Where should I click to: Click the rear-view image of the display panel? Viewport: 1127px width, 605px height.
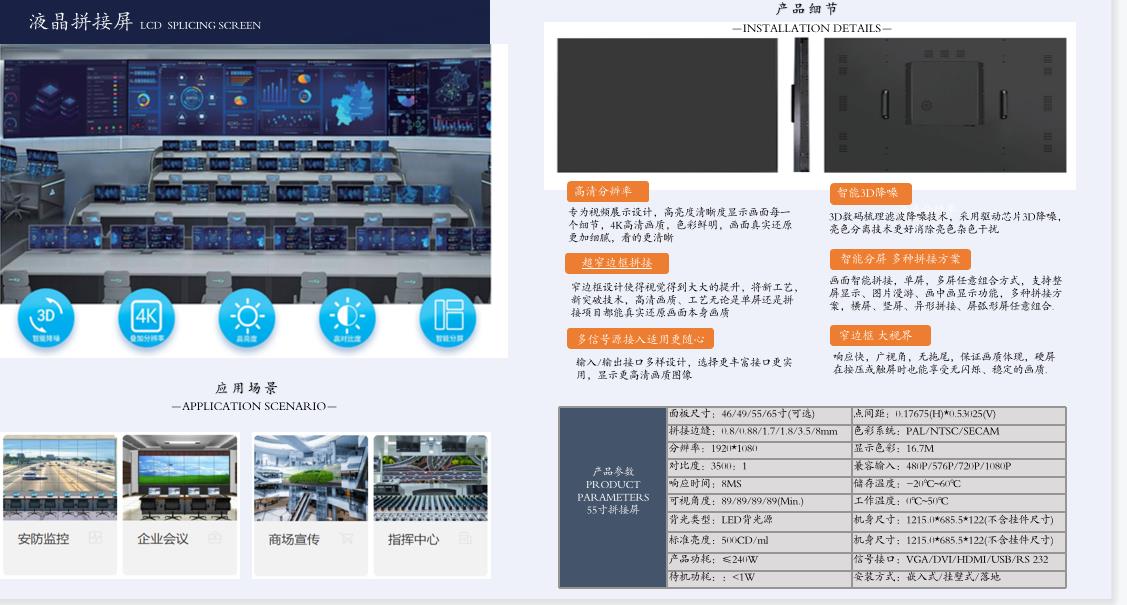tap(944, 105)
